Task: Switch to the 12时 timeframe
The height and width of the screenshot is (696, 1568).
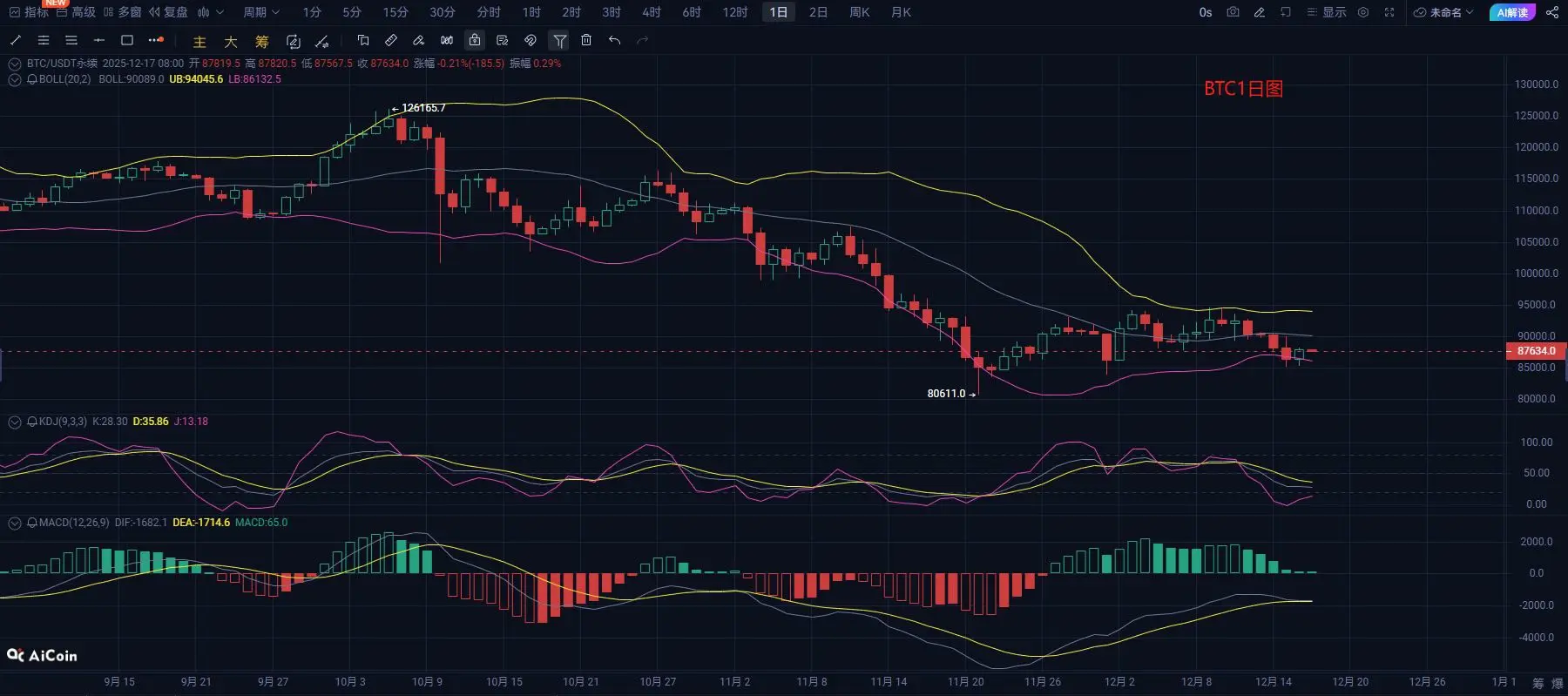Action: coord(735,12)
